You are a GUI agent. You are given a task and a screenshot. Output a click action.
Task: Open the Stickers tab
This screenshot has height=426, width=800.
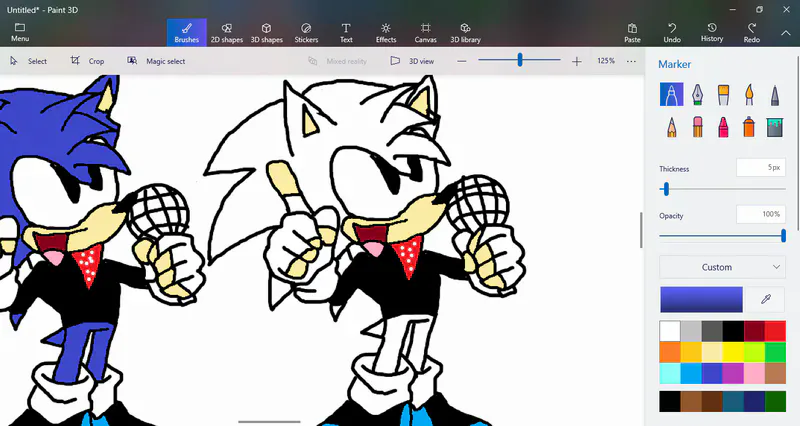[x=306, y=33]
